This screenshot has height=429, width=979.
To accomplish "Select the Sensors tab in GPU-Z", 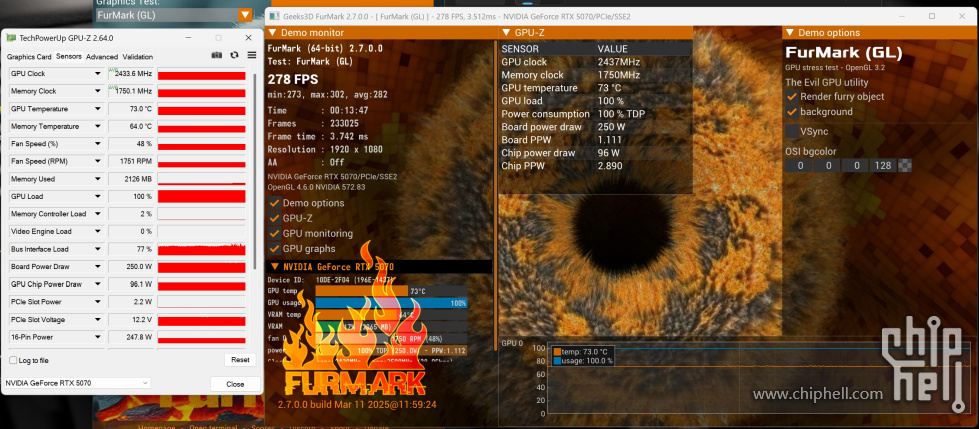I will click(x=69, y=56).
